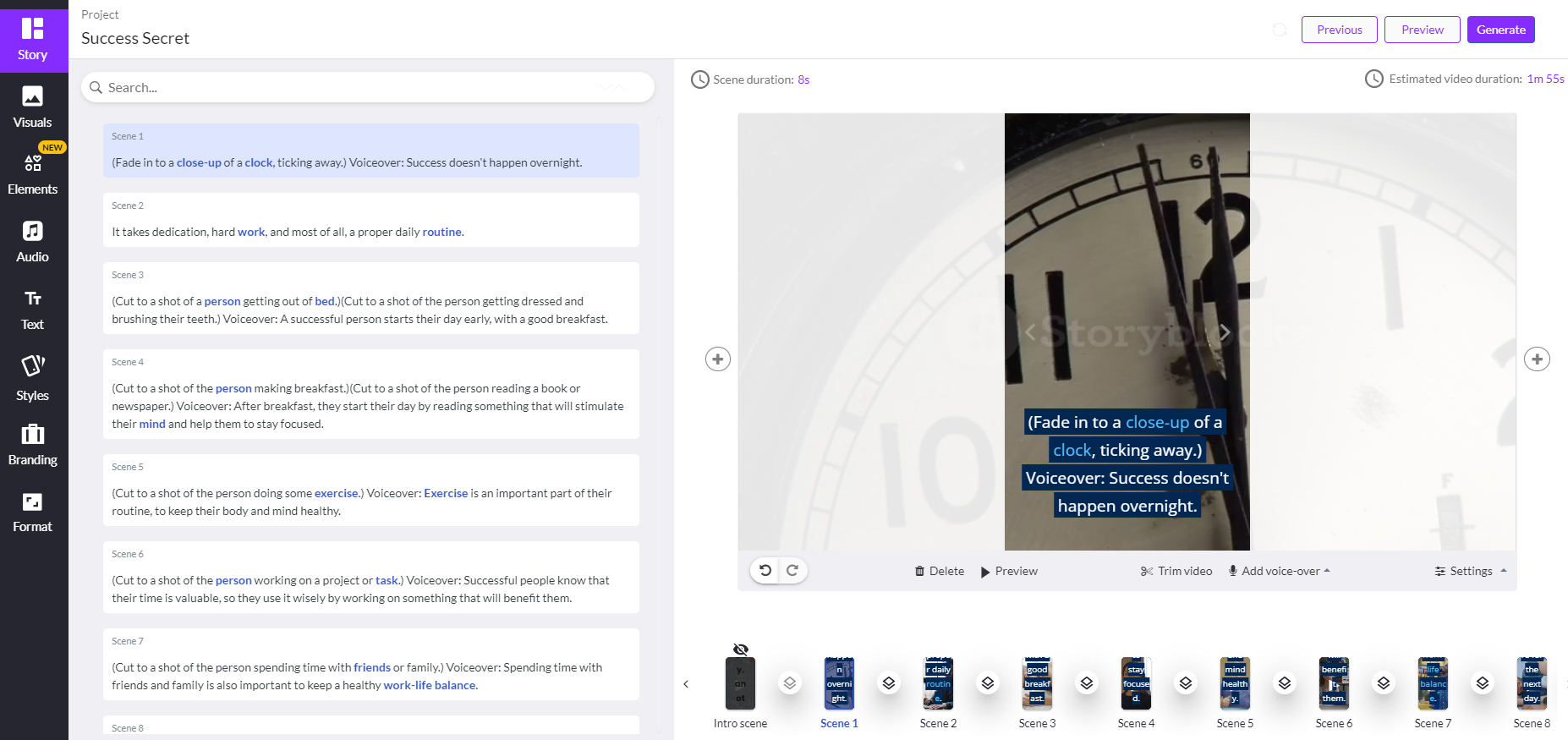The height and width of the screenshot is (740, 1568).
Task: Click transition icon between Scene 6 and Scene 7
Action: (1384, 682)
